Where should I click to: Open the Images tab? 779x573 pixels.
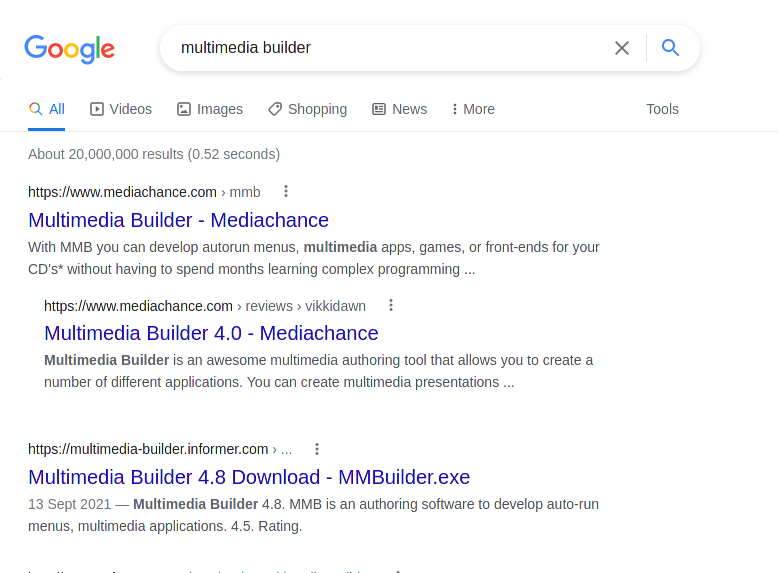click(x=210, y=109)
